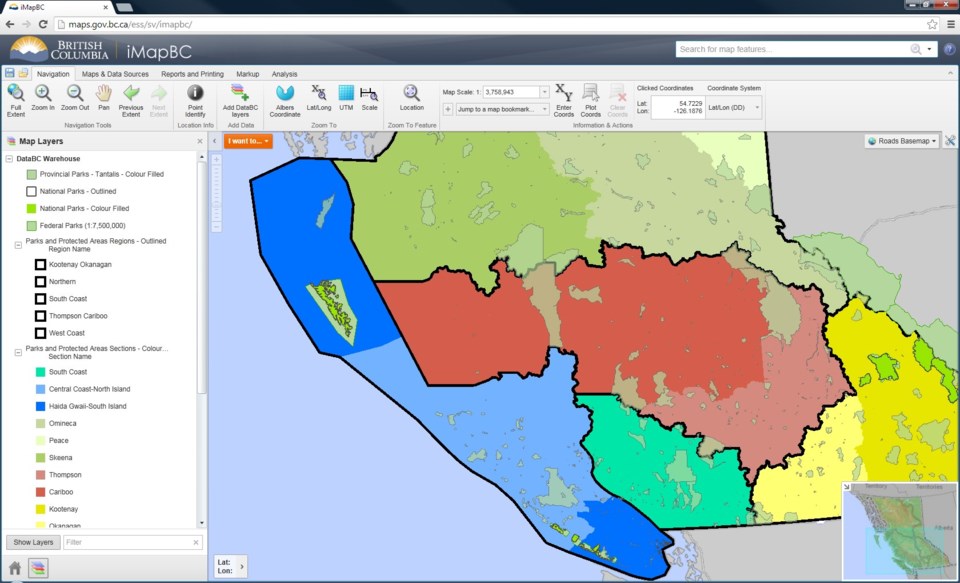Collapse the DataBC Warehouse tree node
960x583 pixels.
[x=9, y=159]
